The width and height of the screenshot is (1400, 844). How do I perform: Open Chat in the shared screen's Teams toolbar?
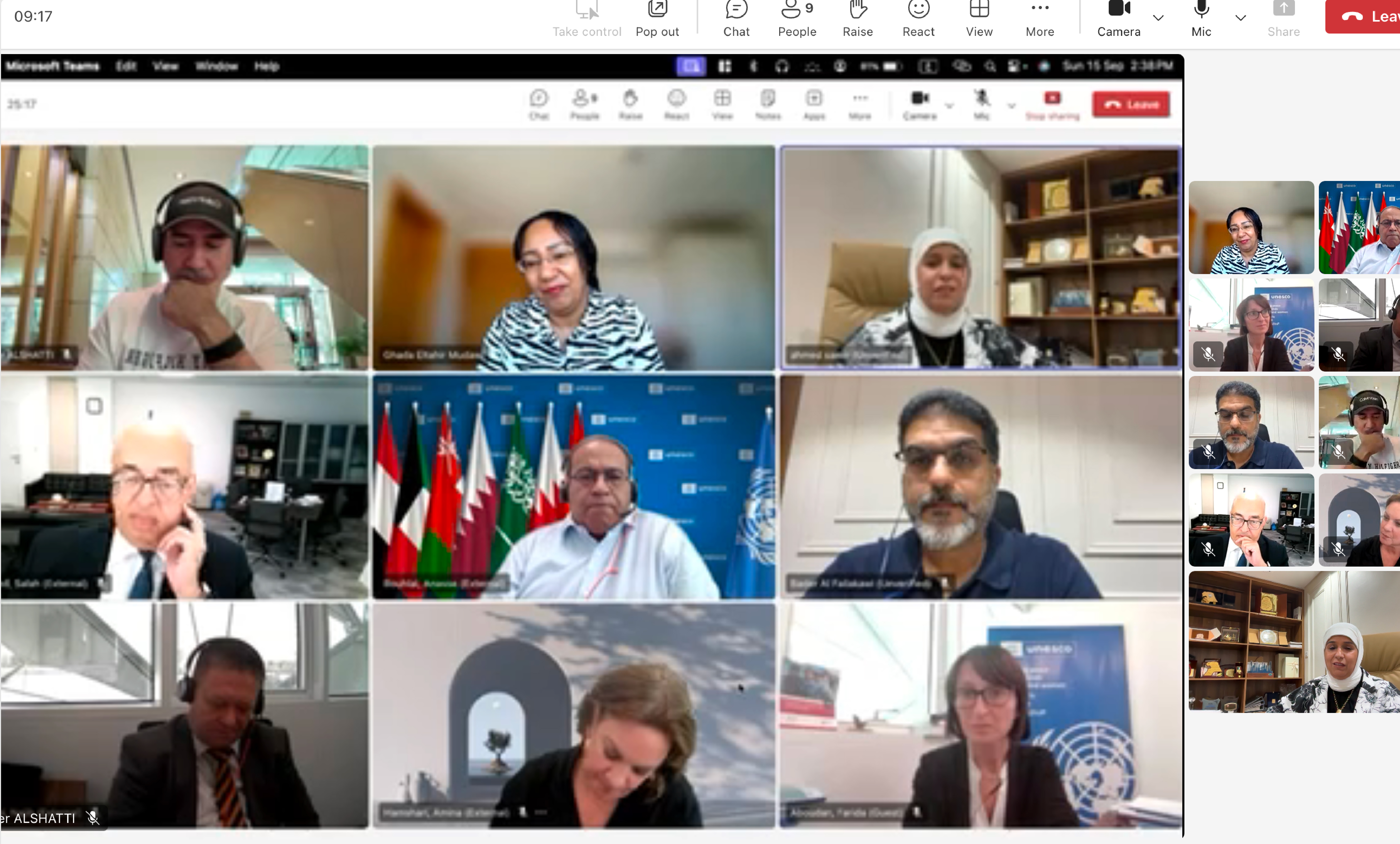539,105
